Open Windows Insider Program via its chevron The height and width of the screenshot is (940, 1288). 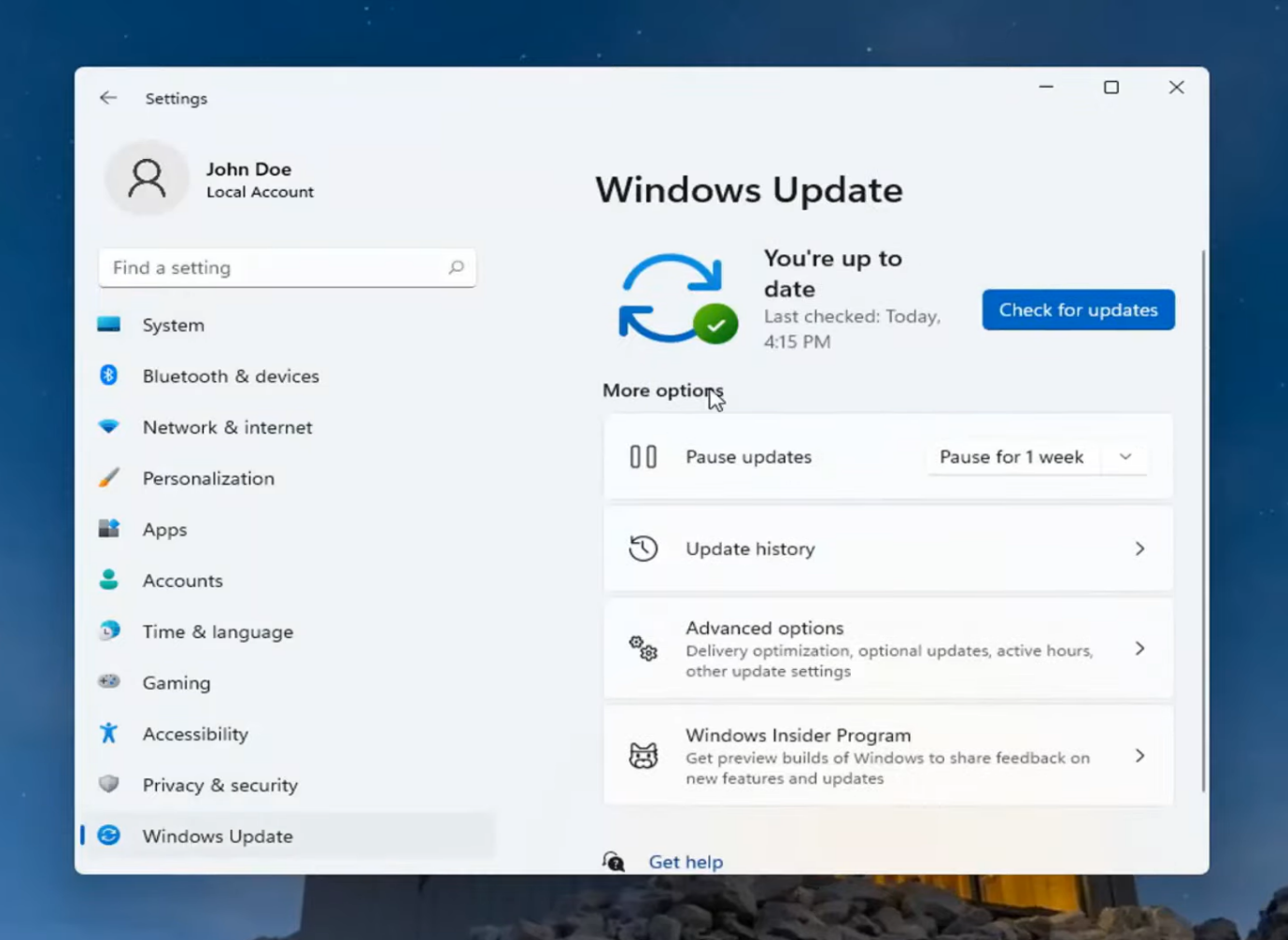click(1139, 755)
